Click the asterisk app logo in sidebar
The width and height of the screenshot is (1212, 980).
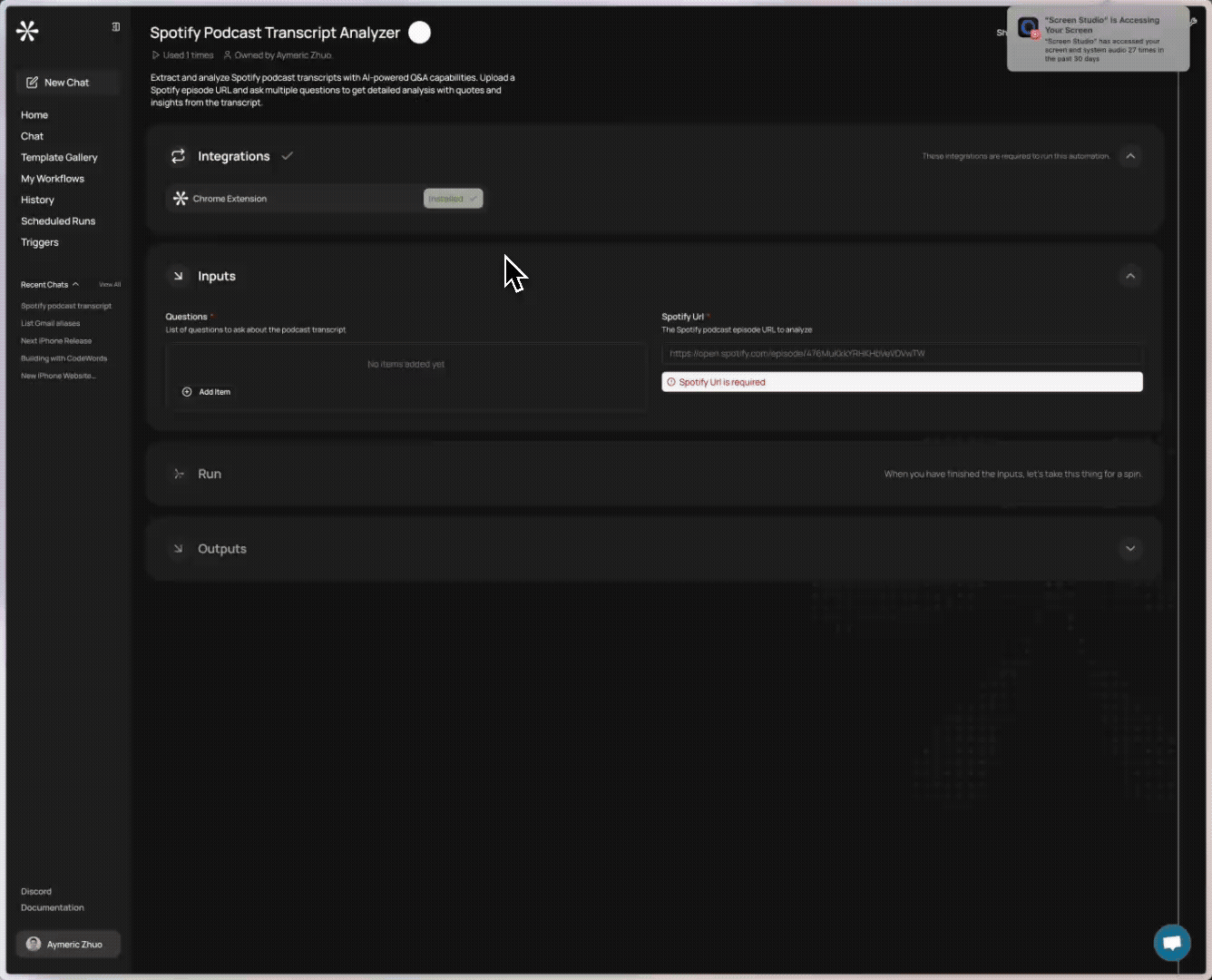coord(27,32)
